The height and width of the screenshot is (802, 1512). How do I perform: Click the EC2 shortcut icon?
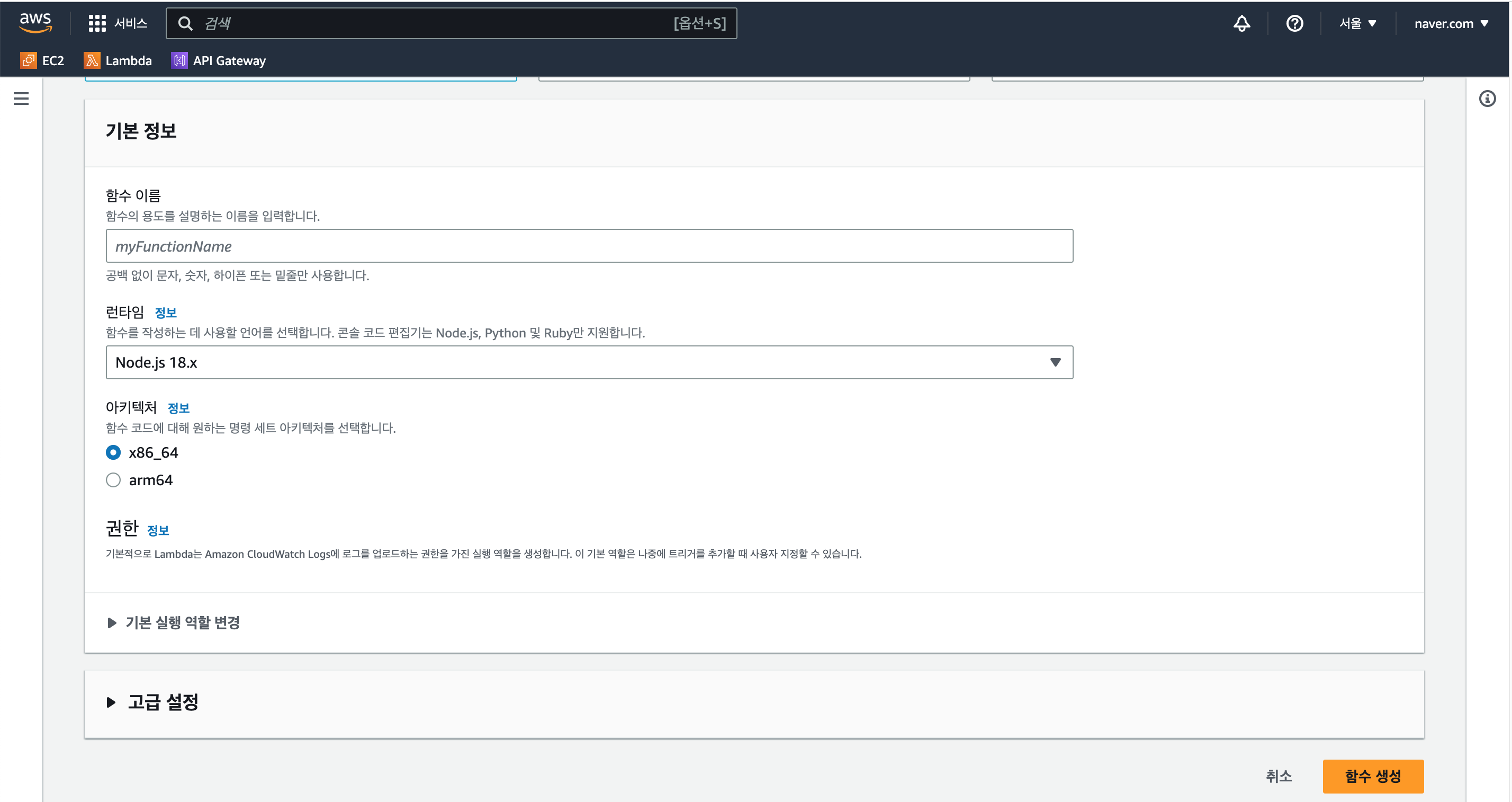point(28,60)
